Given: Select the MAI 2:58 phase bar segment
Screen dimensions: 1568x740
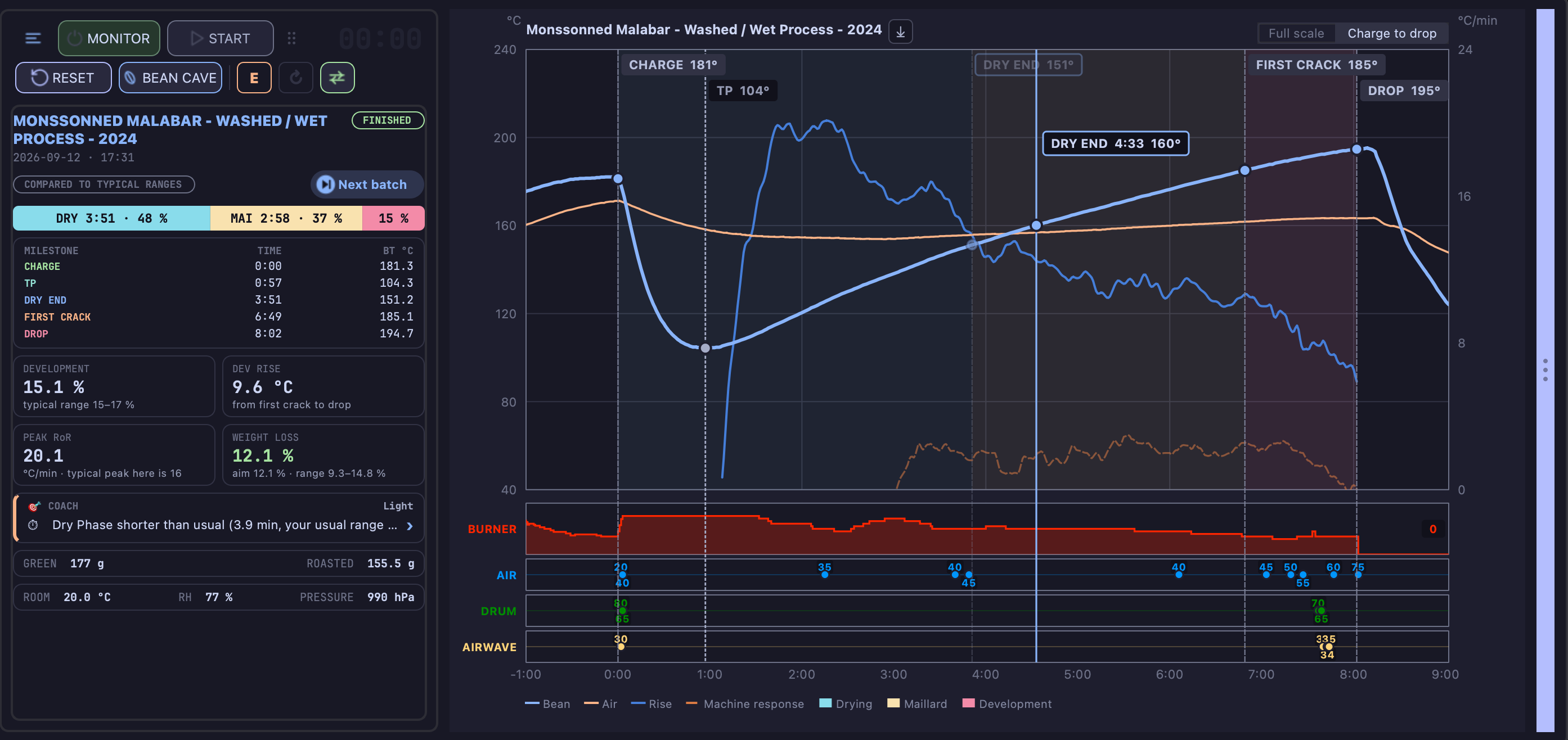Looking at the screenshot, I should [x=286, y=218].
